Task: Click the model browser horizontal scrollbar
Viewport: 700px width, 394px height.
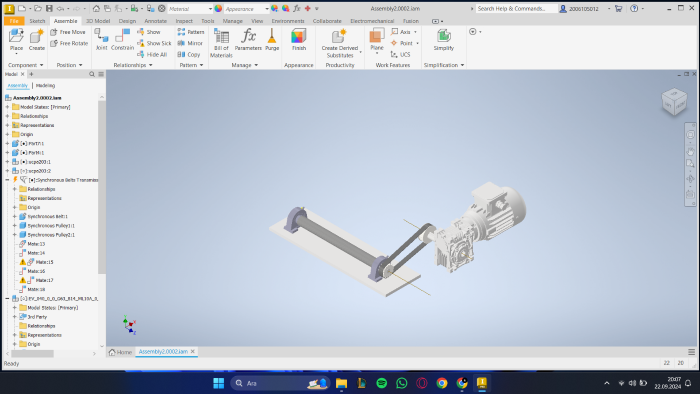Action: [x=32, y=353]
